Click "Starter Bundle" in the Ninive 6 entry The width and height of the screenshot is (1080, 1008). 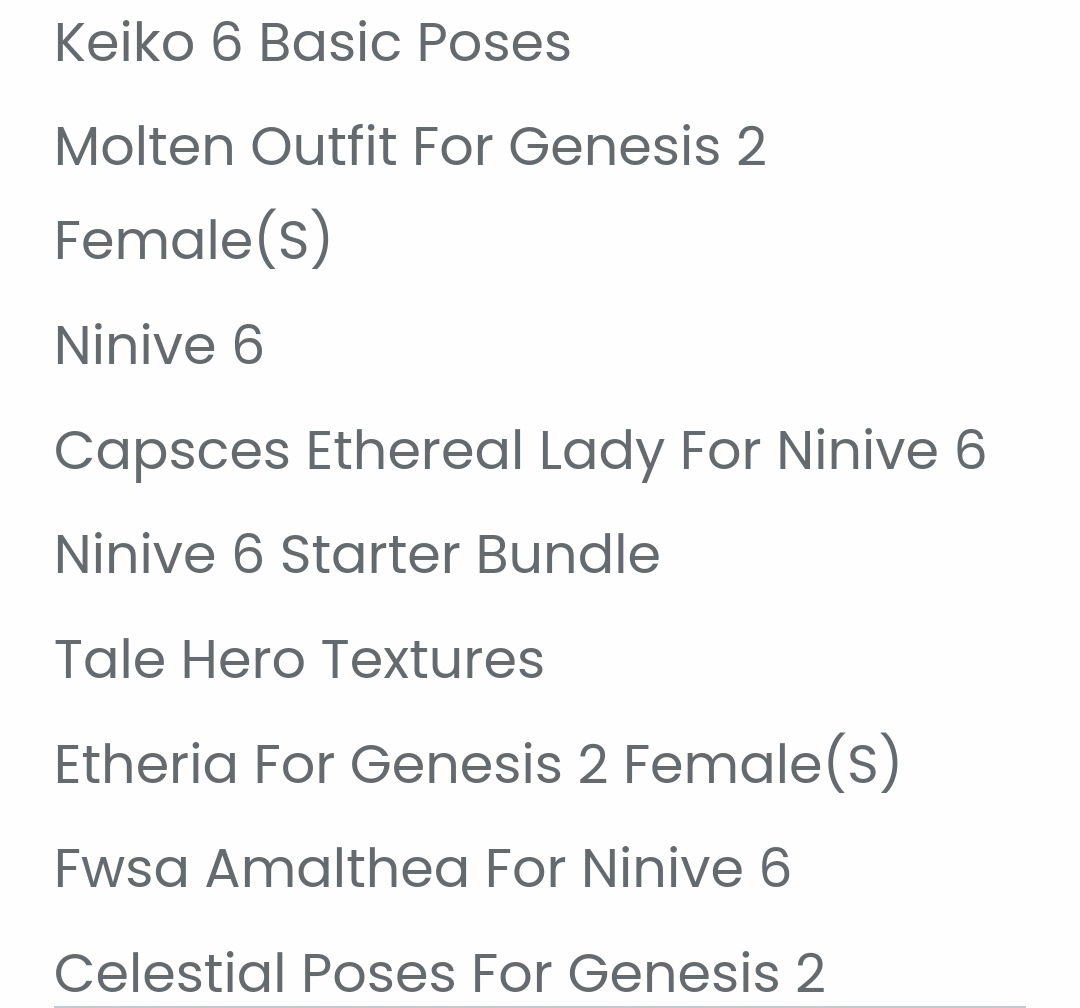tap(470, 555)
